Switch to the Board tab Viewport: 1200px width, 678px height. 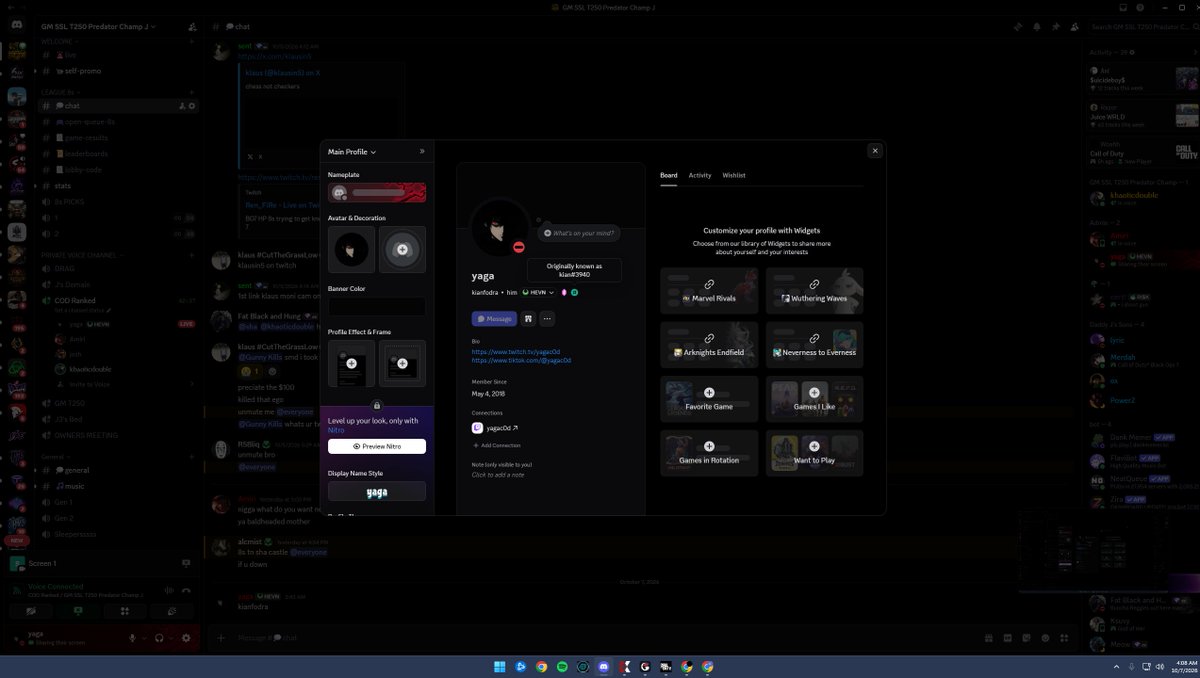[668, 175]
